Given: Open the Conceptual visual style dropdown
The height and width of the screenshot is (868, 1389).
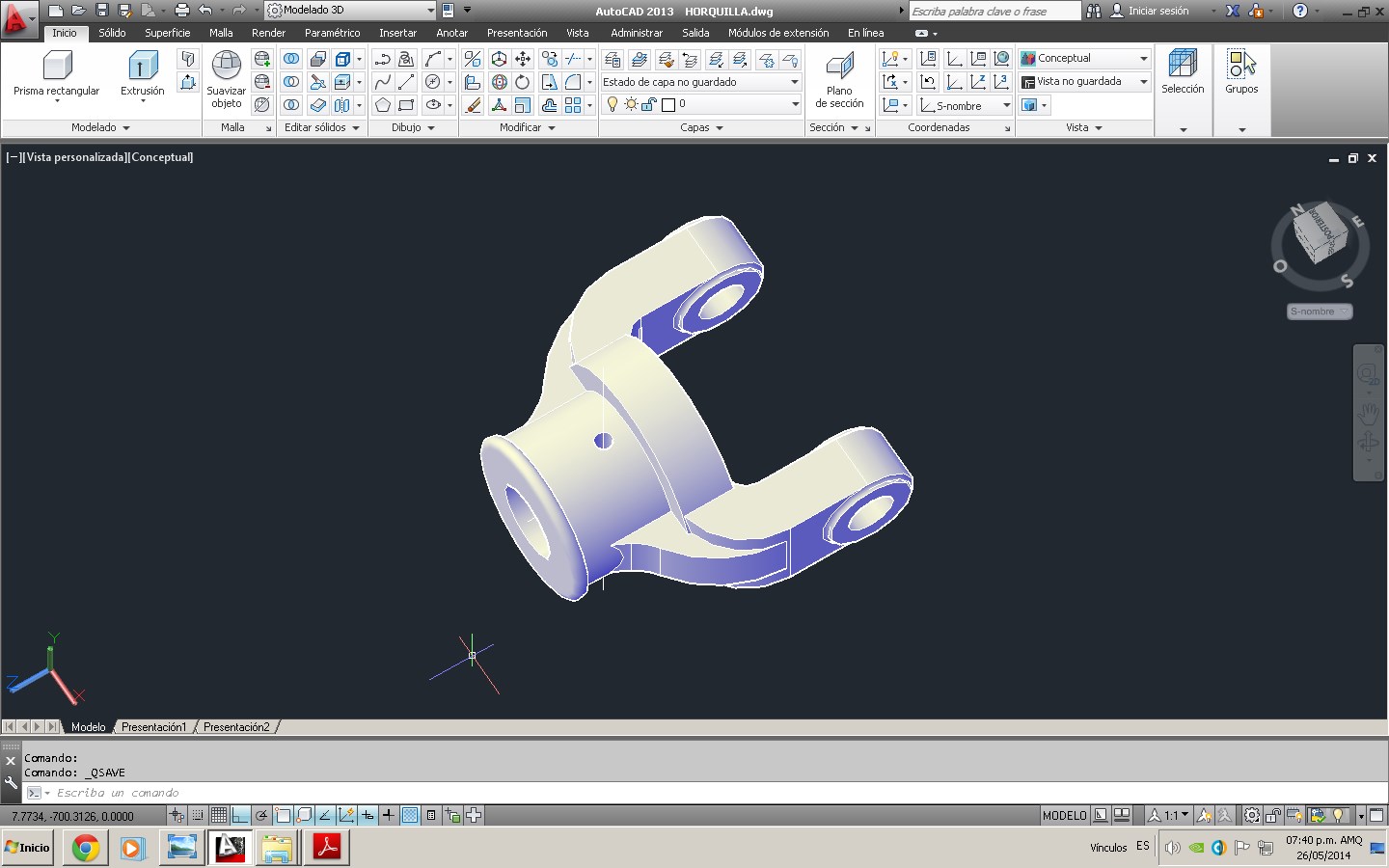Looking at the screenshot, I should 1143,58.
